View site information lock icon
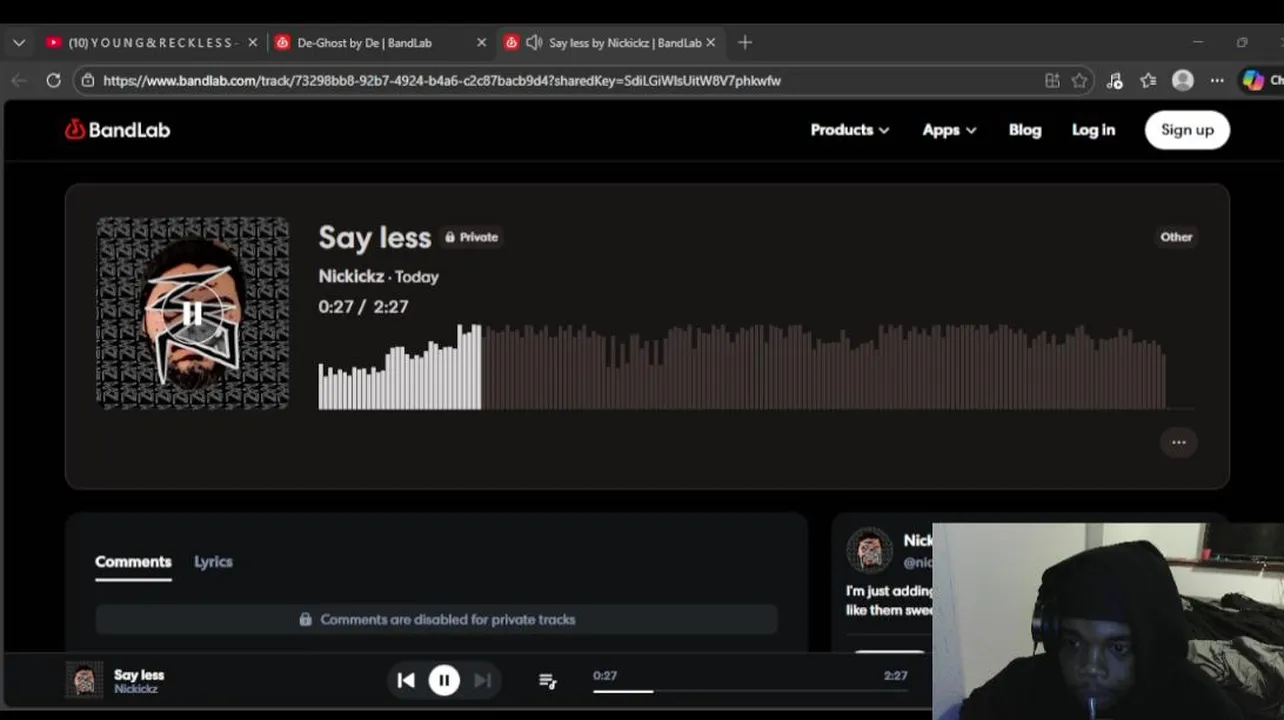The image size is (1284, 720). click(88, 81)
